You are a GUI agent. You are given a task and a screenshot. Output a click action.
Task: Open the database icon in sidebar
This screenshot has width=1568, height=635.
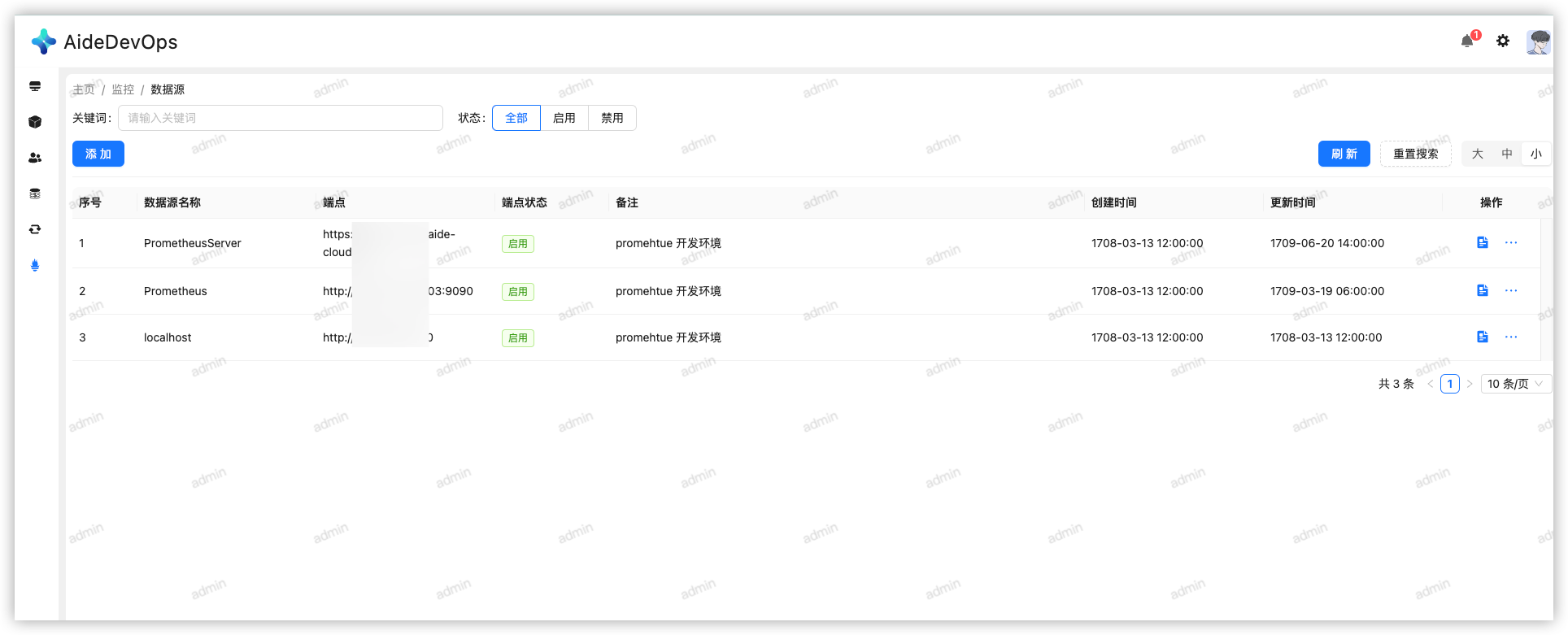35,194
